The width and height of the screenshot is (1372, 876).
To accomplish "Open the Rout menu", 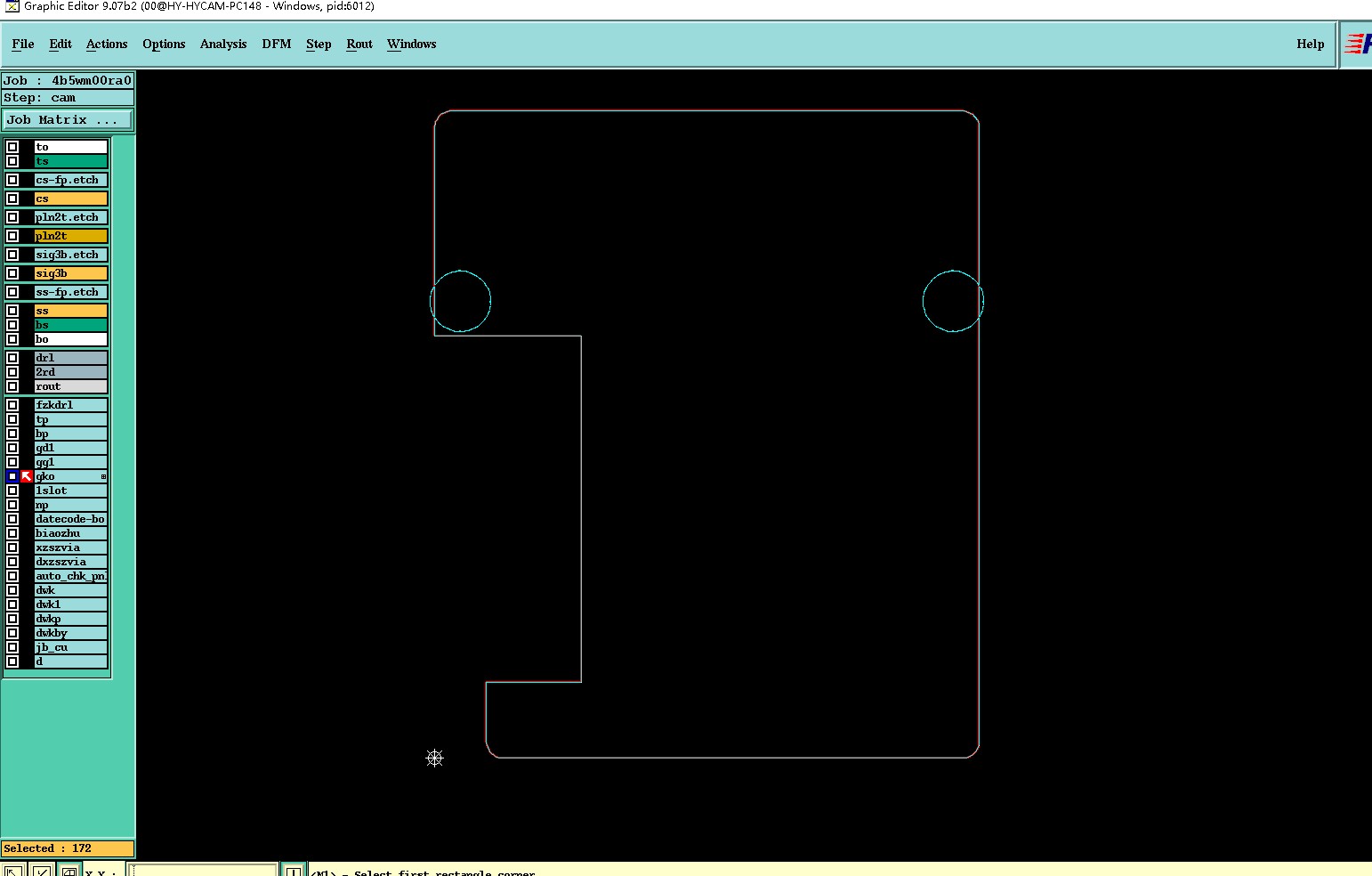I will click(359, 44).
